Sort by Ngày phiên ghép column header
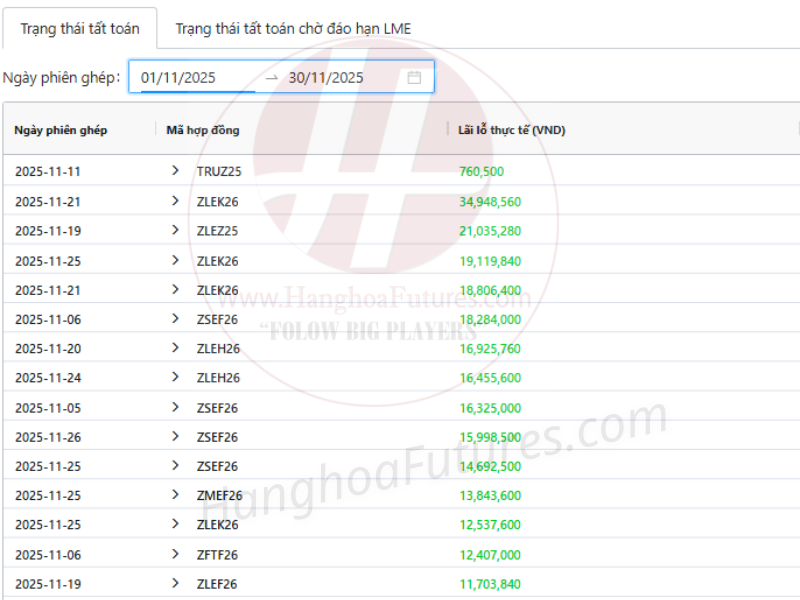This screenshot has width=800, height=600. click(61, 130)
